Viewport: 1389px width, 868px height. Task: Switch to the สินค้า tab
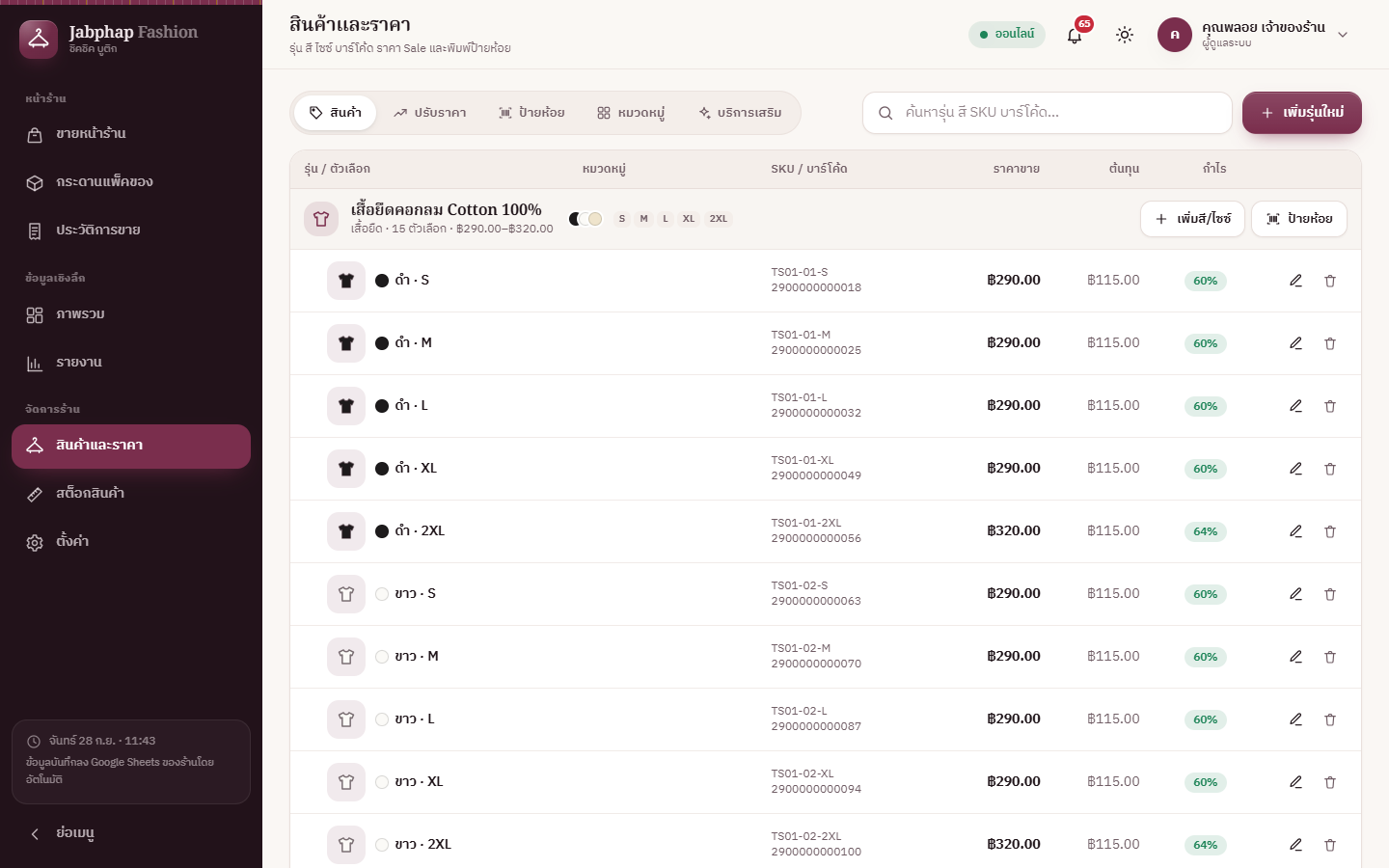[335, 113]
